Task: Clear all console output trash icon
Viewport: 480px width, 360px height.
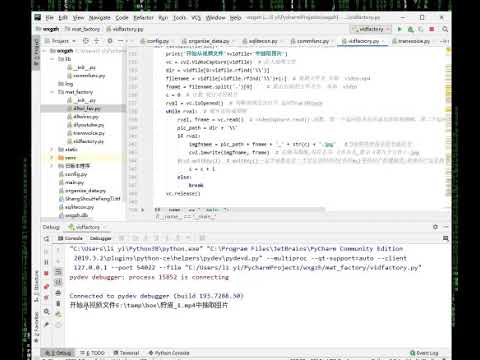Action: (58, 304)
